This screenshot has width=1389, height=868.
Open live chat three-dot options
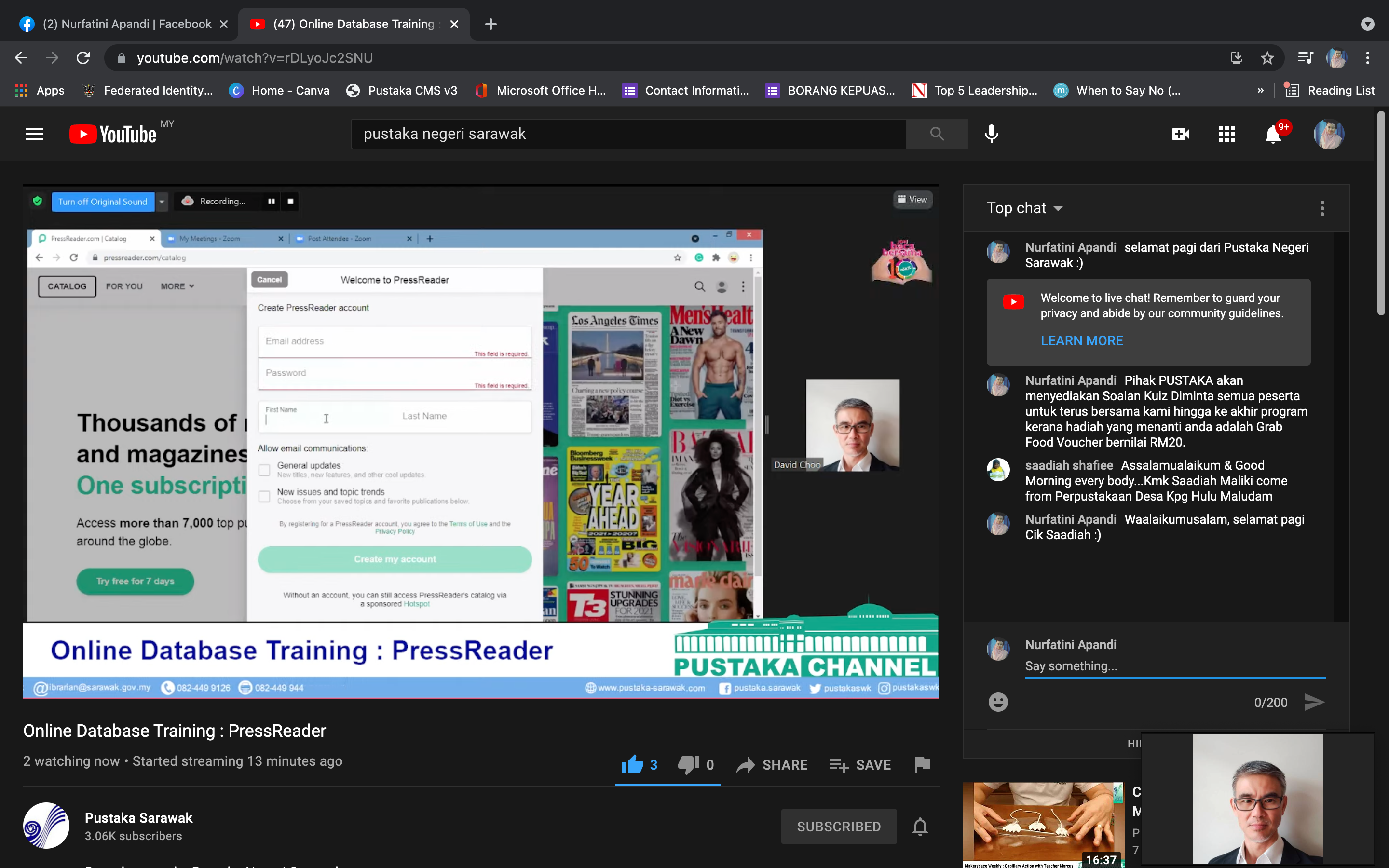(1322, 208)
